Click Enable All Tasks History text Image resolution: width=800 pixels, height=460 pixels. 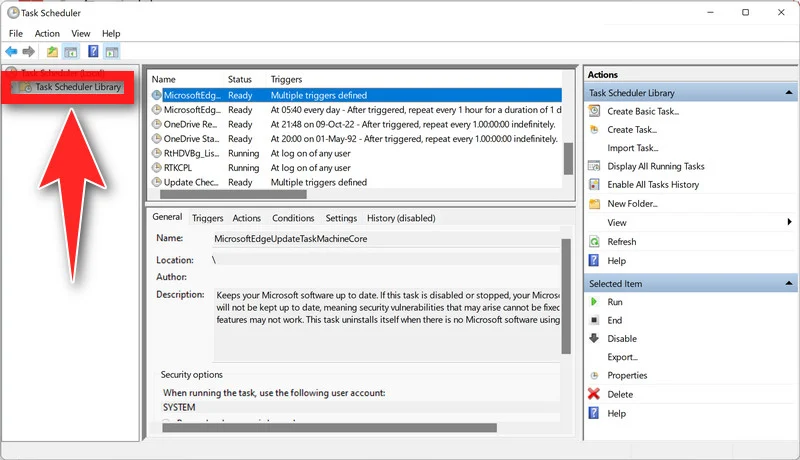pos(653,185)
